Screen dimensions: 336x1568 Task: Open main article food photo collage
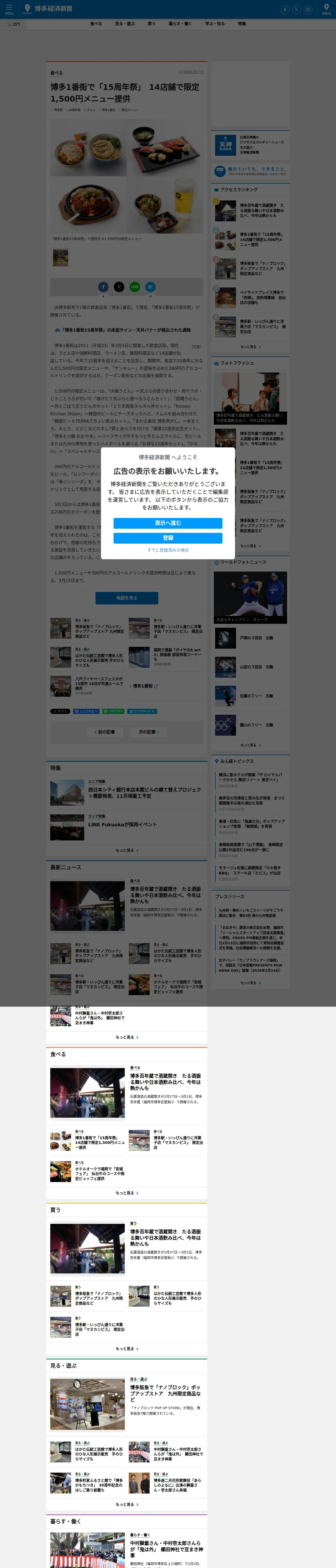(127, 176)
